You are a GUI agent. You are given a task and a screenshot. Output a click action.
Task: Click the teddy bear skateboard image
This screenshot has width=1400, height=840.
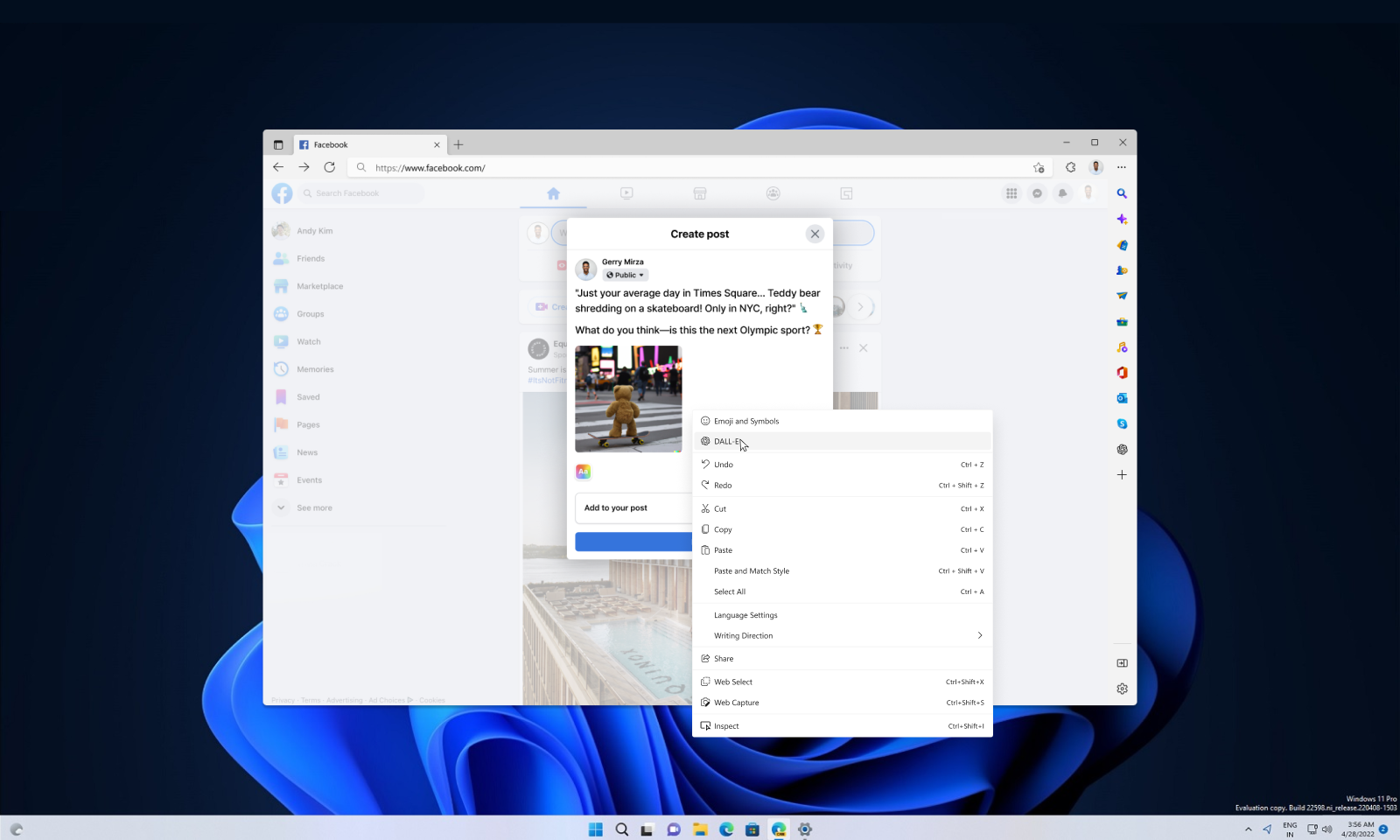628,399
